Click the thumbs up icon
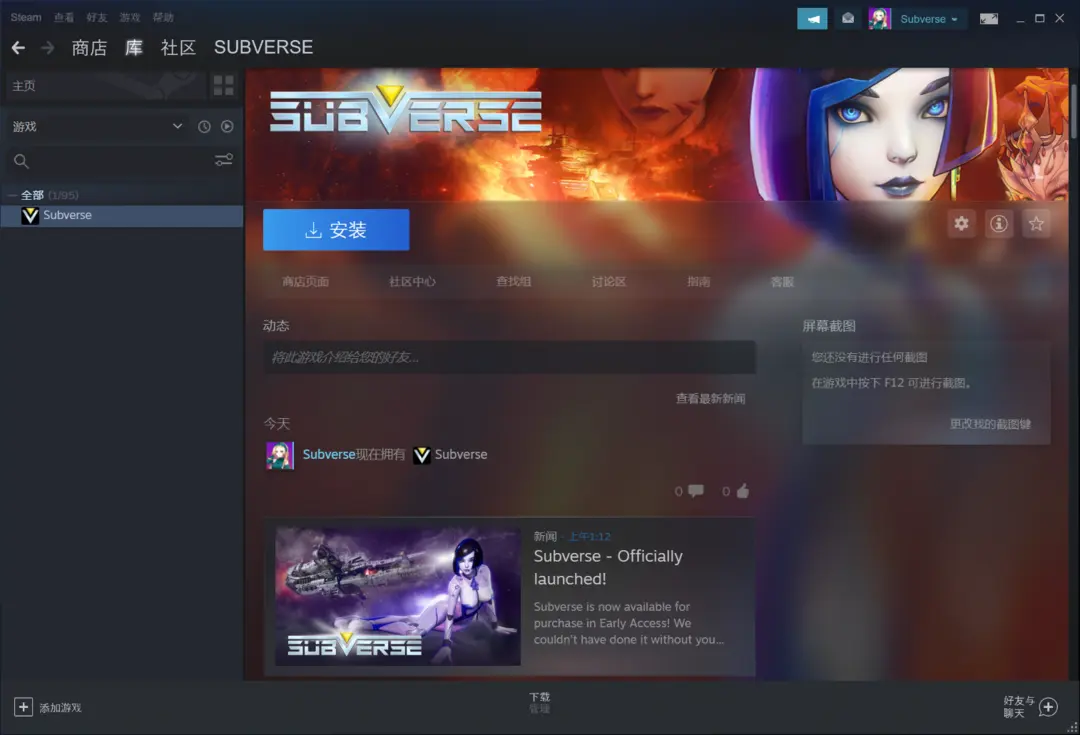Screen dimensions: 1080x735 [742, 490]
